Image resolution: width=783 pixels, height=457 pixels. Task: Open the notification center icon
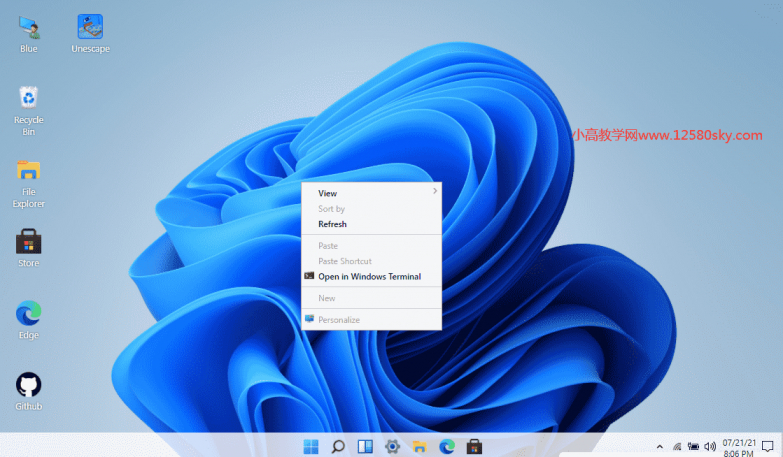(768, 446)
